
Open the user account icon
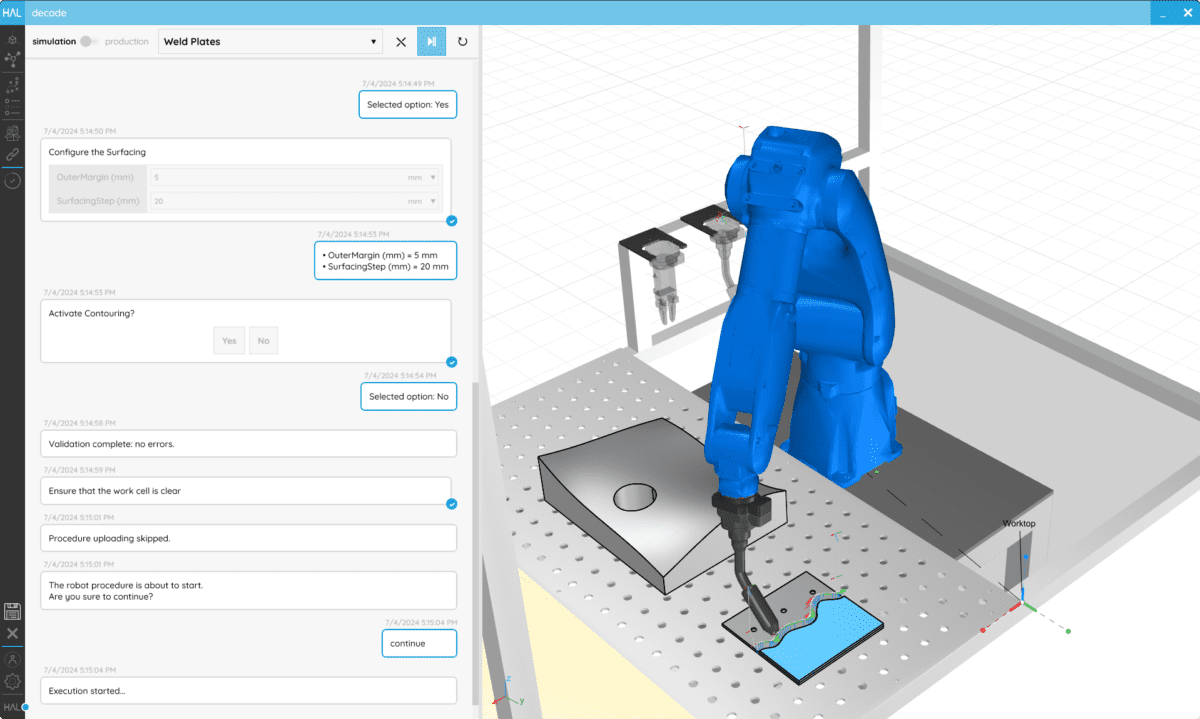[12, 660]
